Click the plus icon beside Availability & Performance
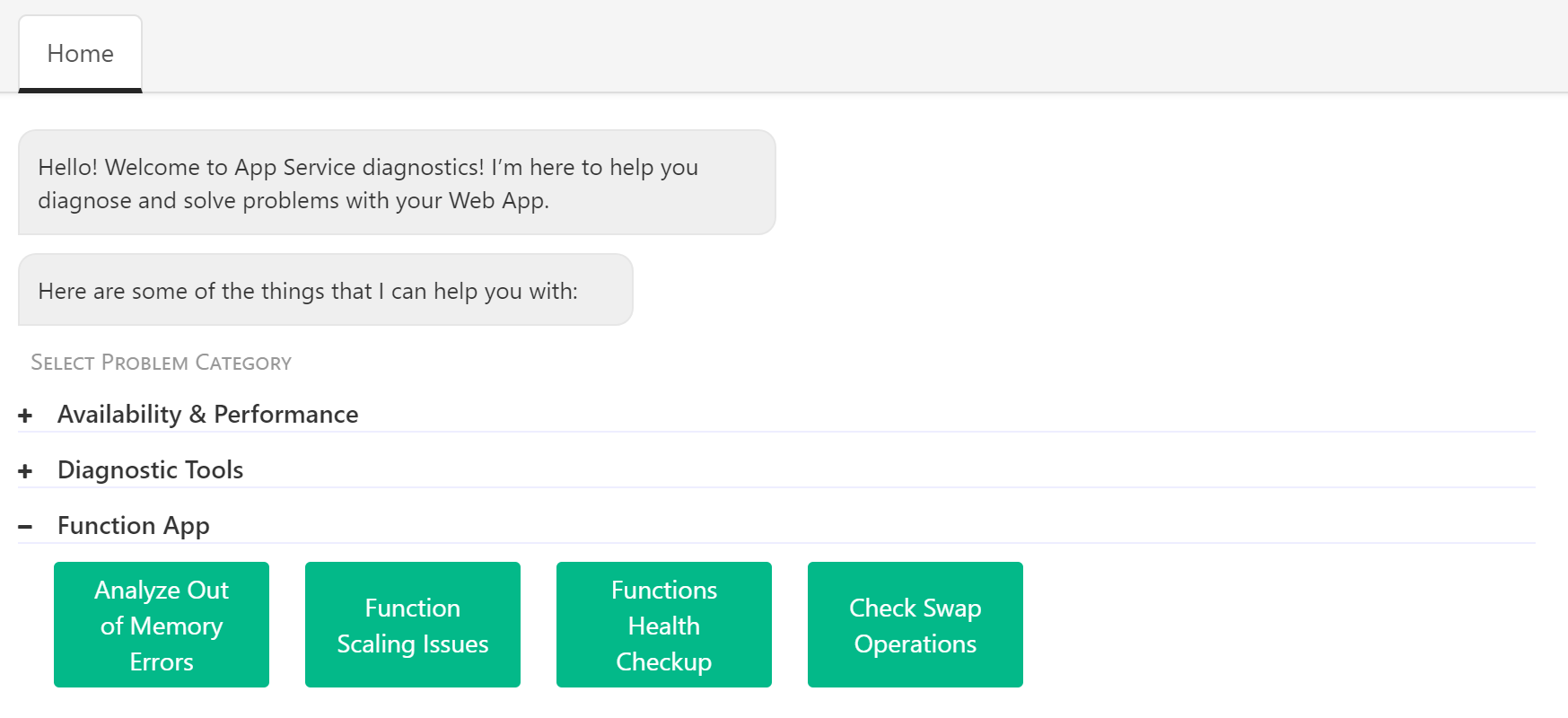The height and width of the screenshot is (718, 1568). tap(25, 416)
